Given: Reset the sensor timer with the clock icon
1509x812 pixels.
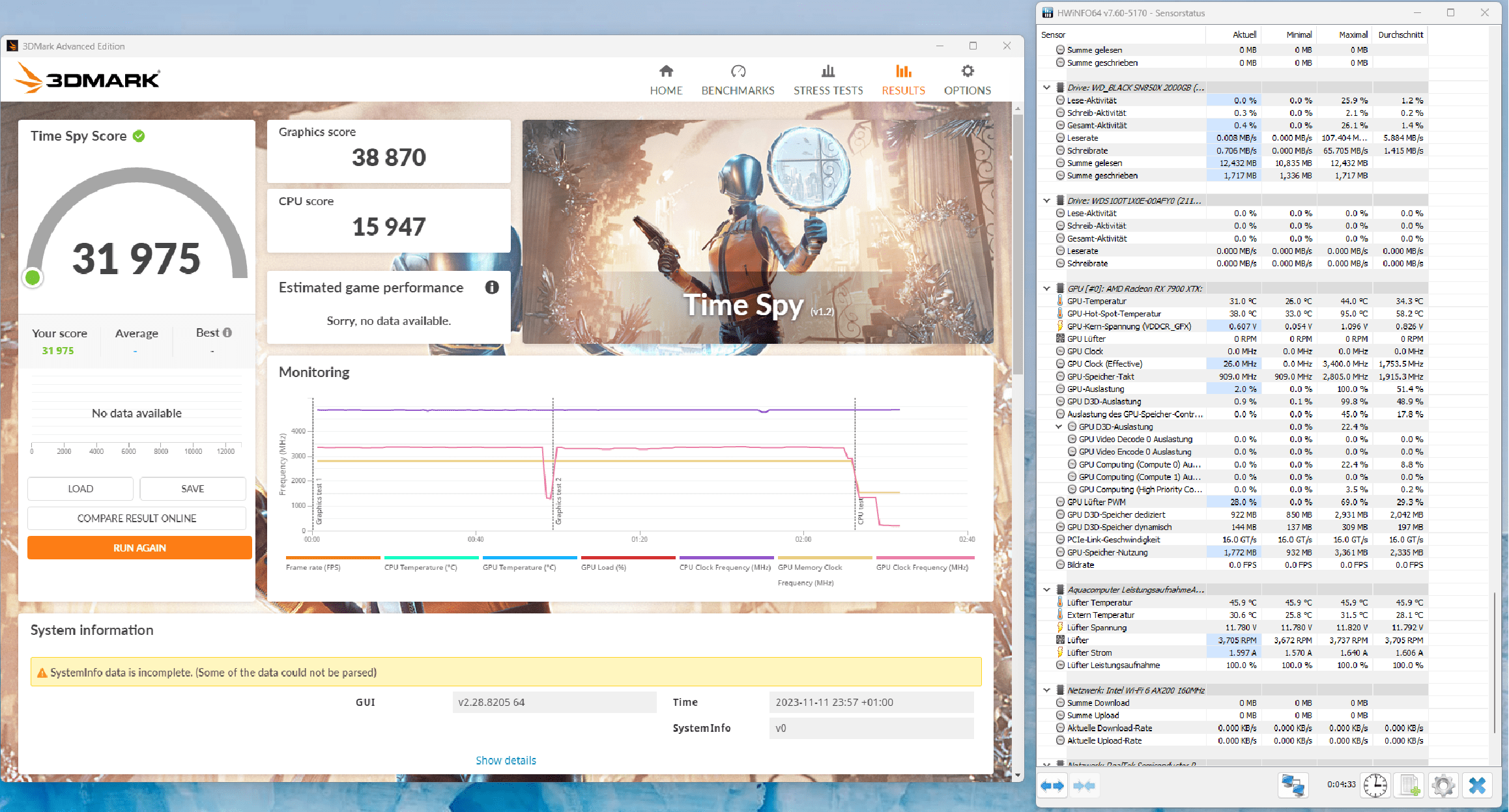Looking at the screenshot, I should (x=1375, y=785).
